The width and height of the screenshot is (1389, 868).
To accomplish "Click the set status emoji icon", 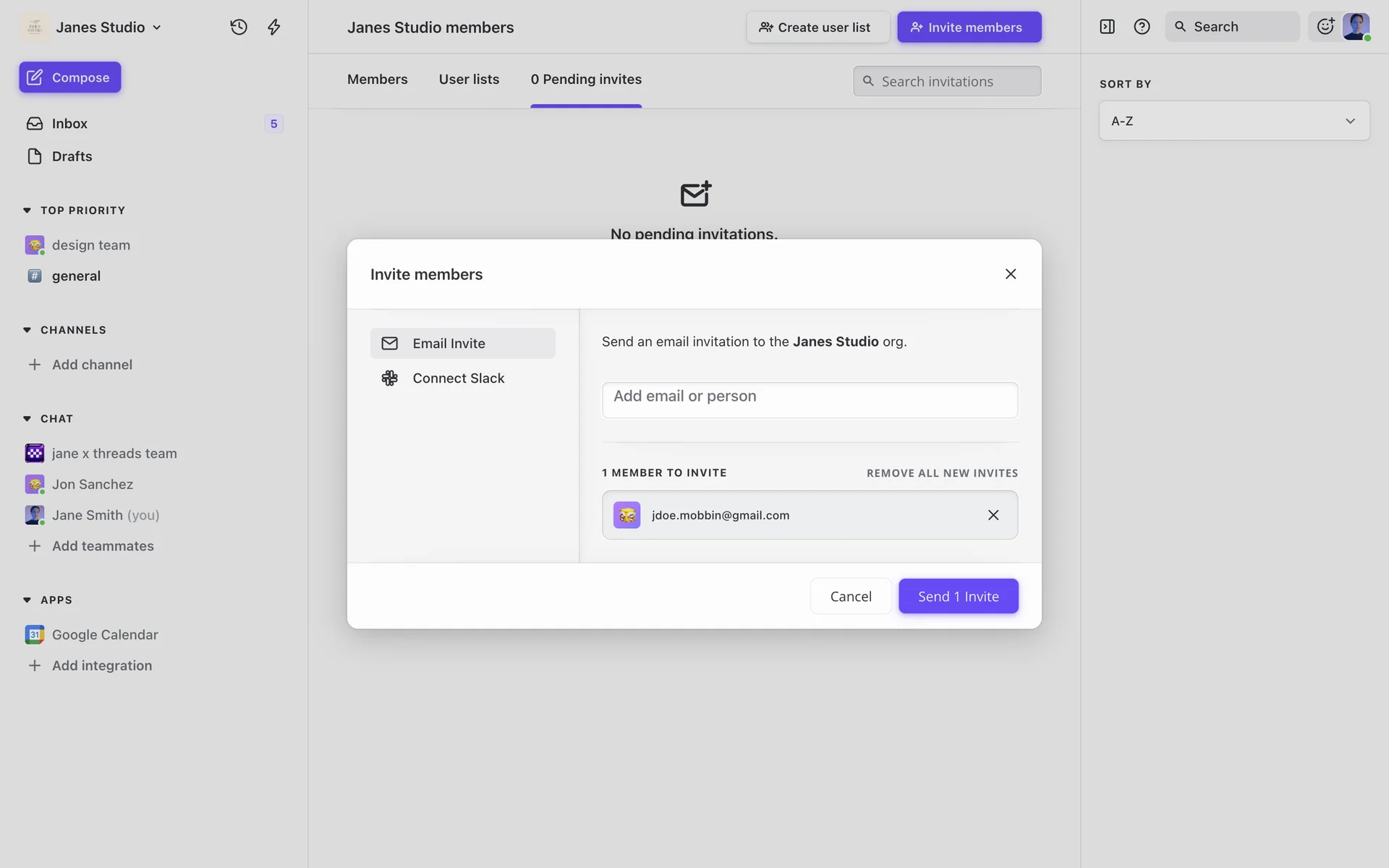I will click(1325, 27).
